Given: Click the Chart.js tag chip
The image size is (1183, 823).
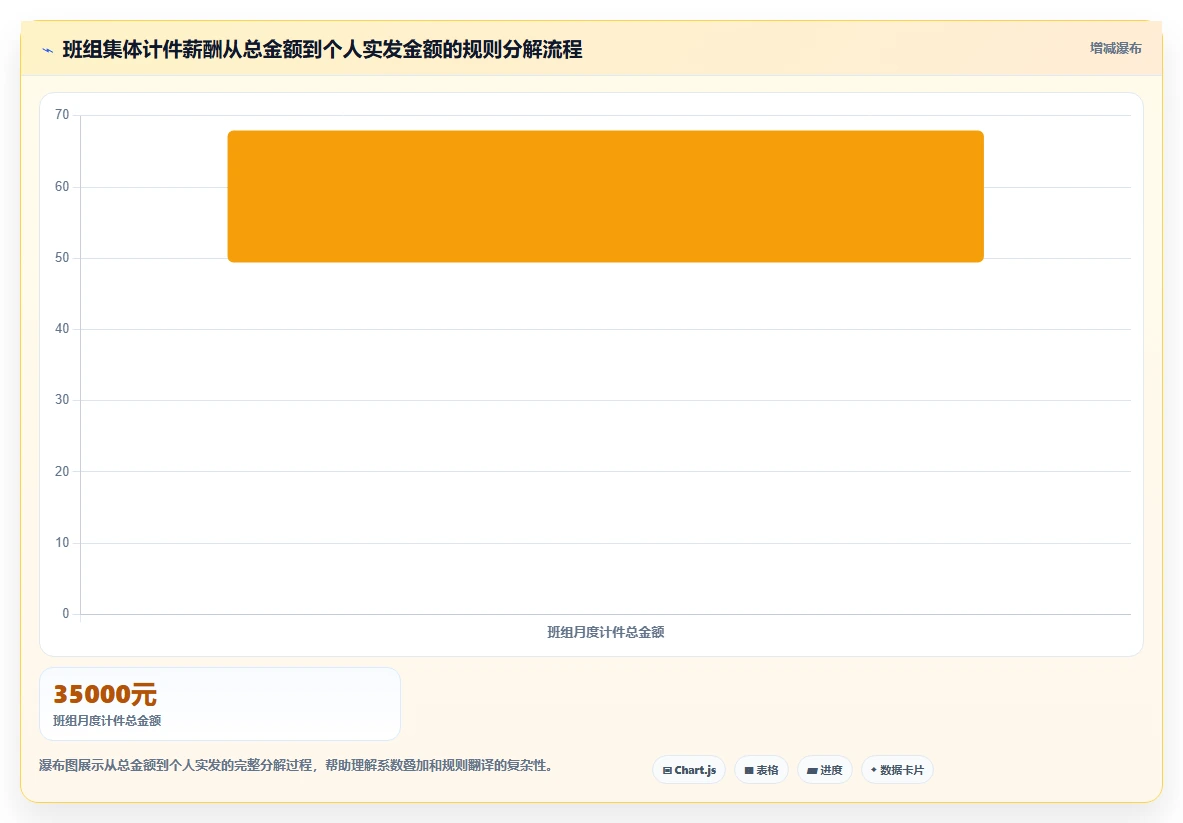Looking at the screenshot, I should point(689,770).
